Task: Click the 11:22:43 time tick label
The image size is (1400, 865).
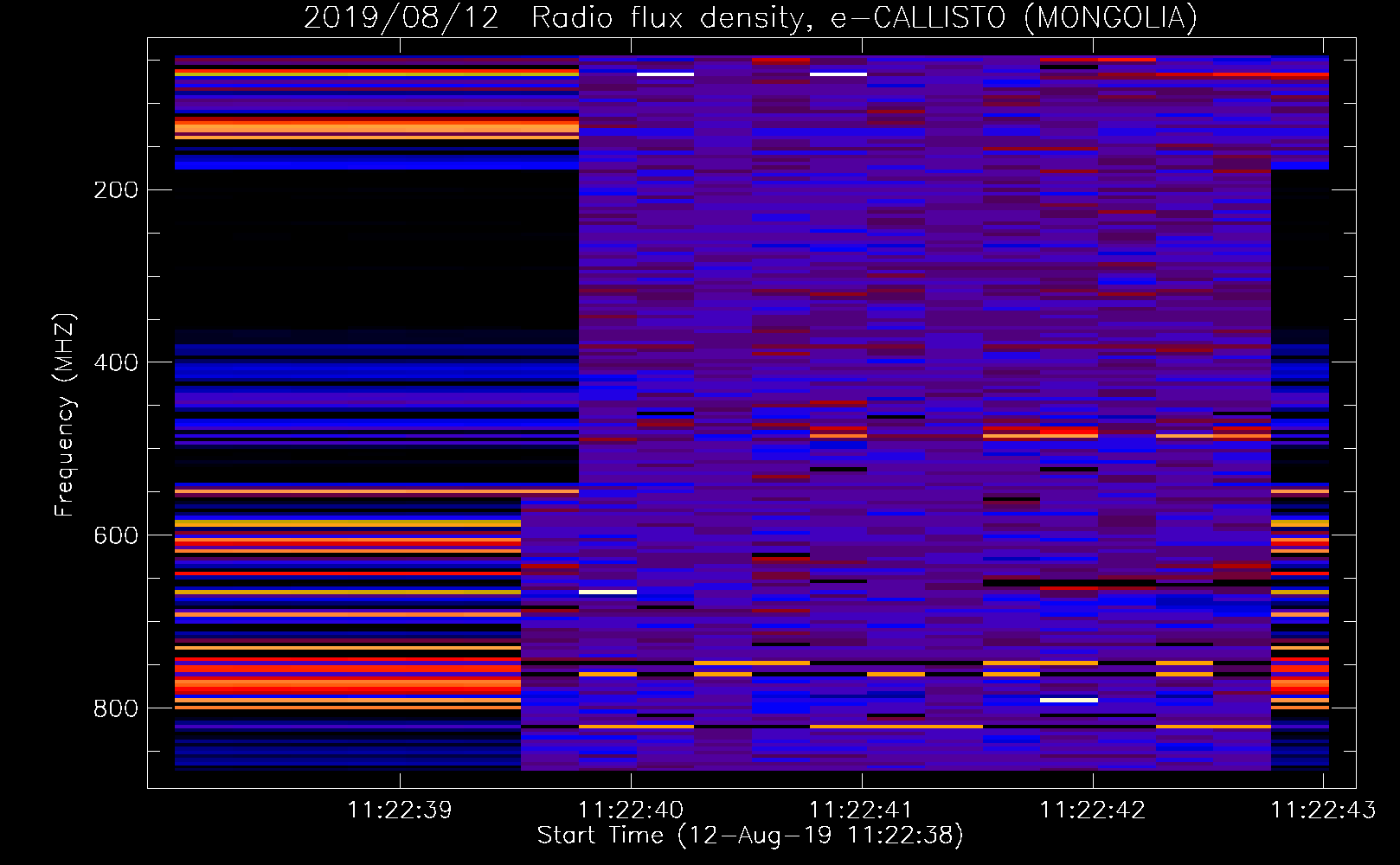Action: [x=1323, y=810]
